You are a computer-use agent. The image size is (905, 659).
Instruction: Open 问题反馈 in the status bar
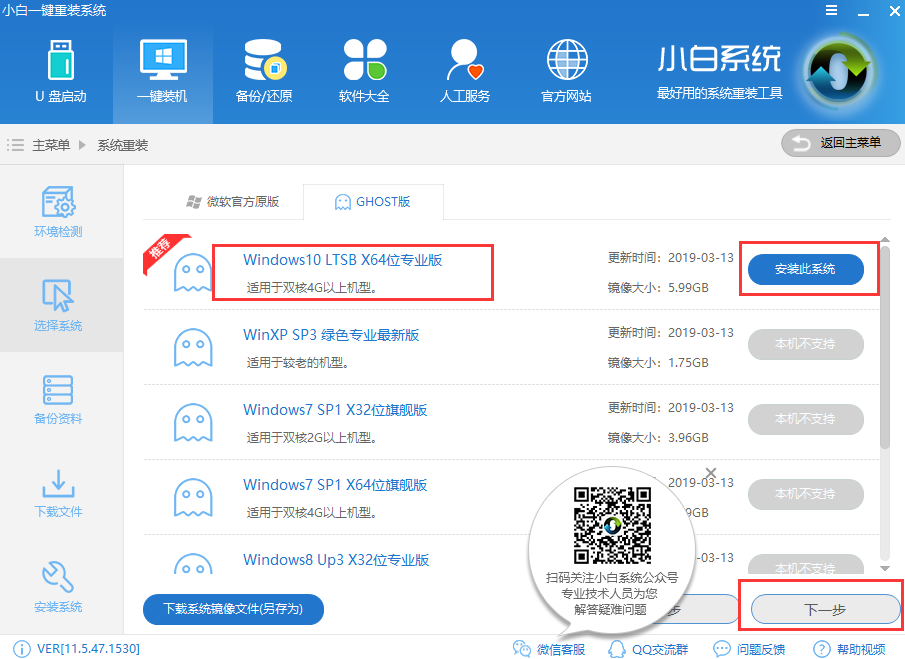pyautogui.click(x=749, y=649)
